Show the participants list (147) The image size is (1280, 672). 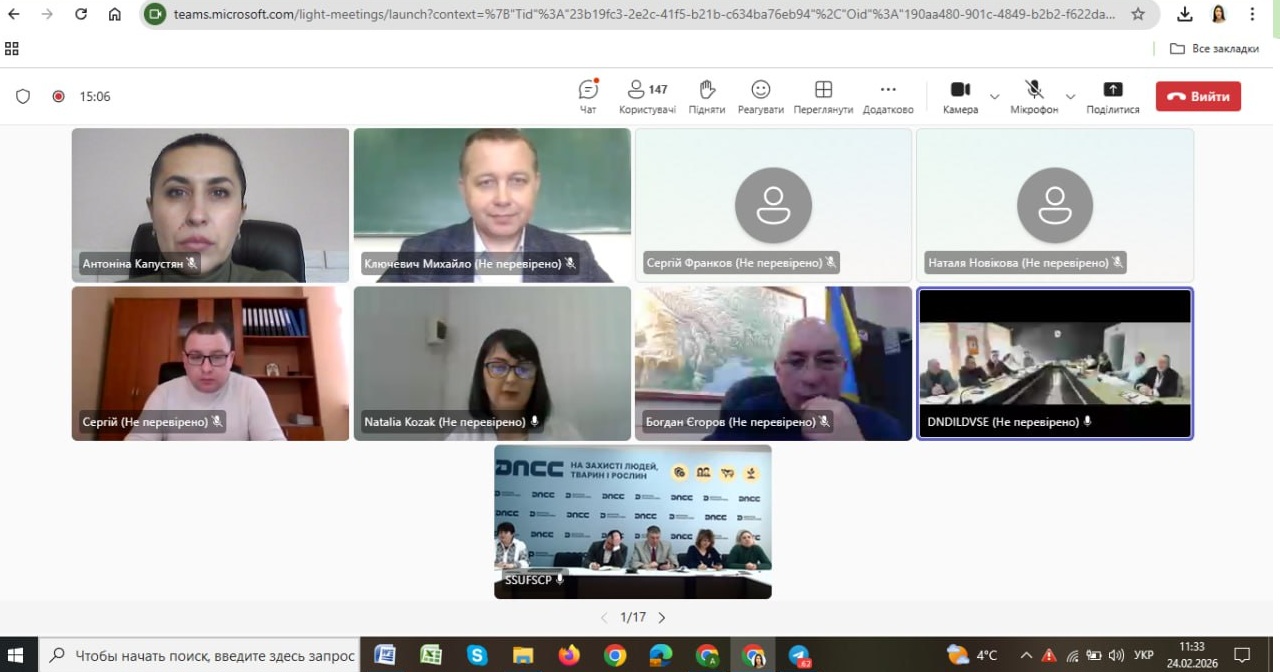tap(646, 96)
